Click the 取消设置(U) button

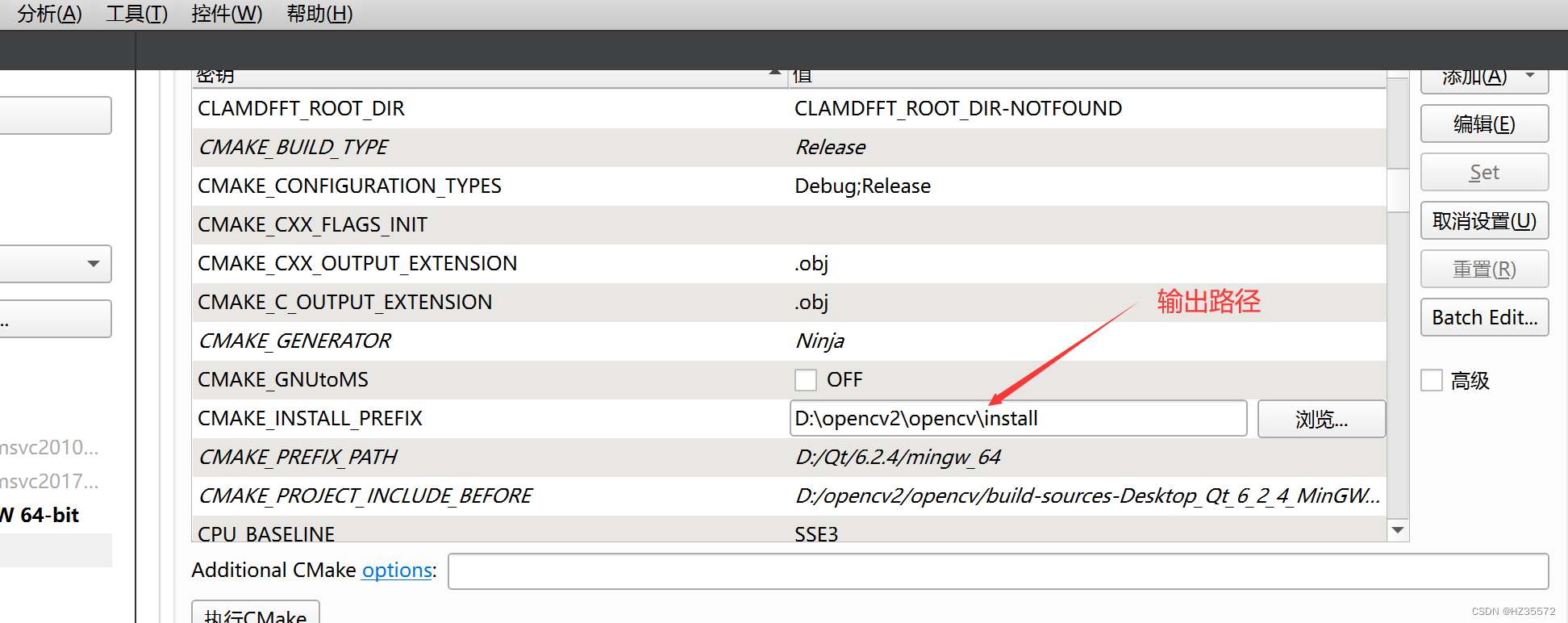(1484, 220)
